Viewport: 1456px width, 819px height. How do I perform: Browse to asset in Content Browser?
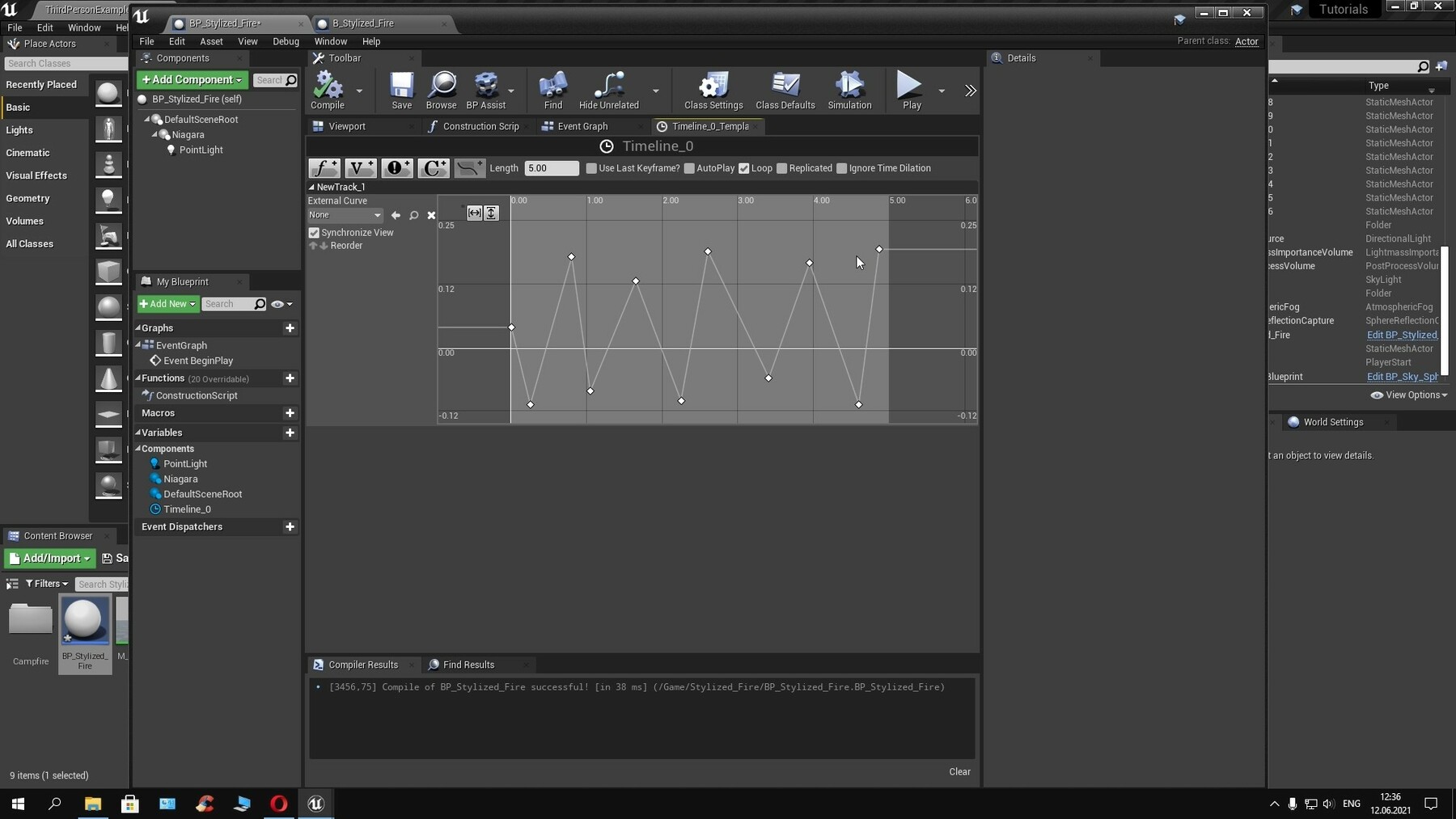[x=441, y=91]
